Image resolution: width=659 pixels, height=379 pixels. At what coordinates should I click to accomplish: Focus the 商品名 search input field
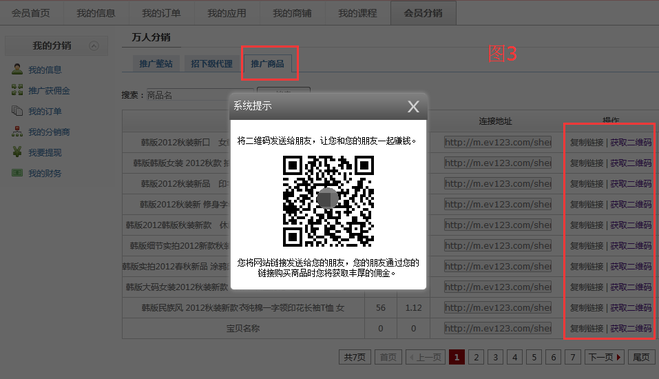click(x=200, y=95)
